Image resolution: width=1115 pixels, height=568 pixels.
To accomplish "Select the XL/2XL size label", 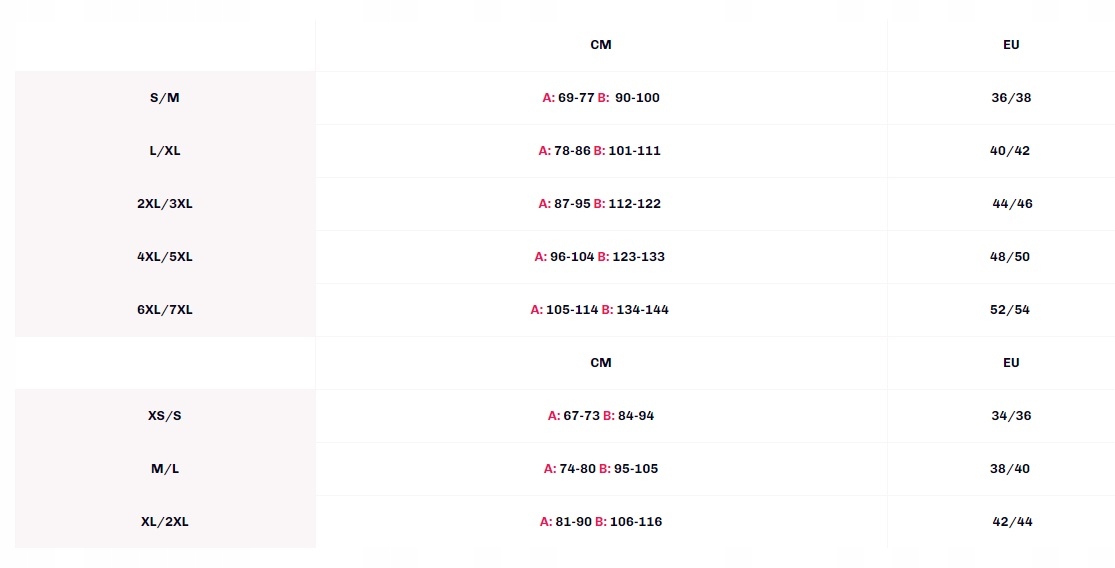I will (x=164, y=522).
